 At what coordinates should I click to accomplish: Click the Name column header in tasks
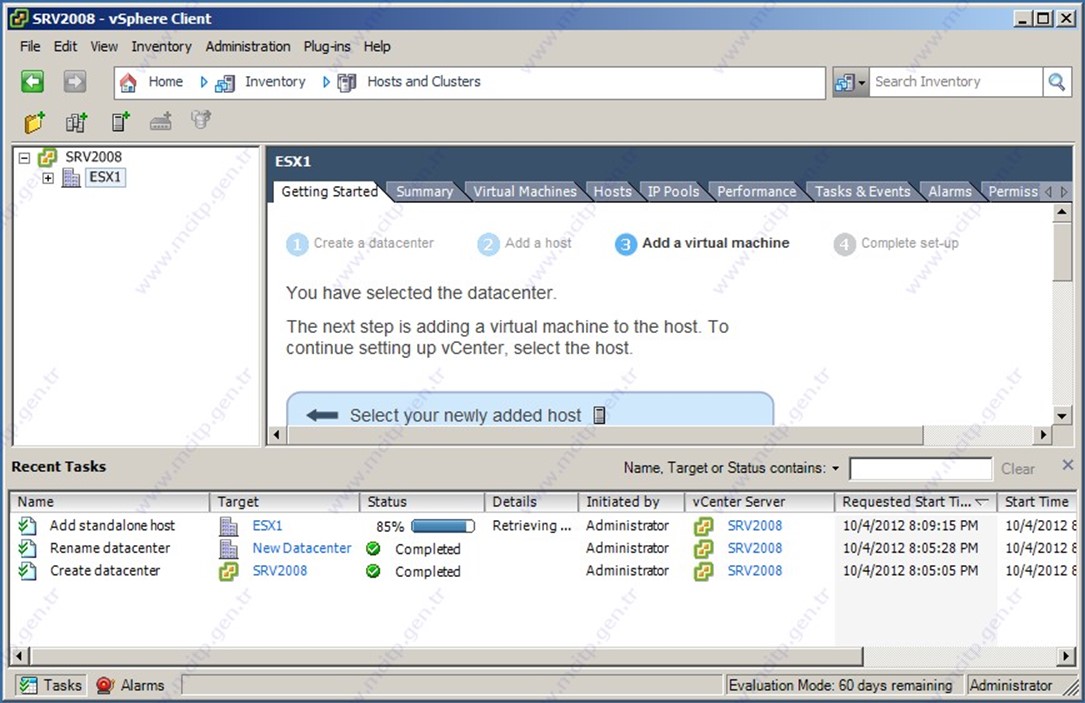(110, 502)
